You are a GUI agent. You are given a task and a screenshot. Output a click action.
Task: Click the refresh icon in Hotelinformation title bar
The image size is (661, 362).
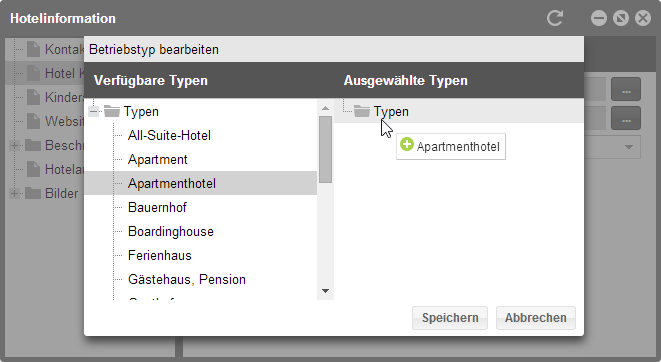555,18
